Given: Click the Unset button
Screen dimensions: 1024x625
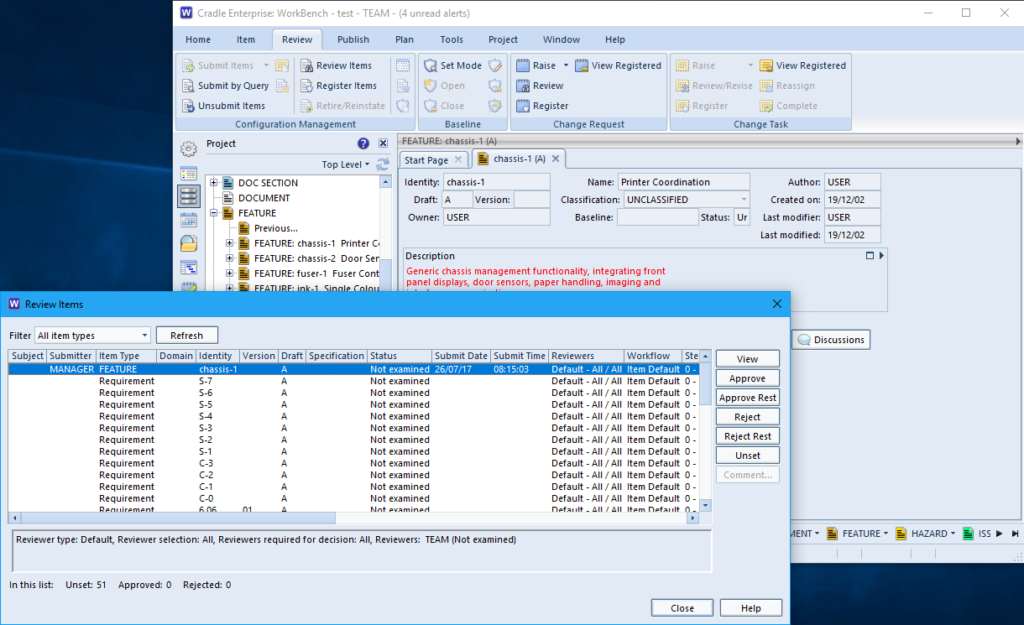Looking at the screenshot, I should click(x=748, y=456).
